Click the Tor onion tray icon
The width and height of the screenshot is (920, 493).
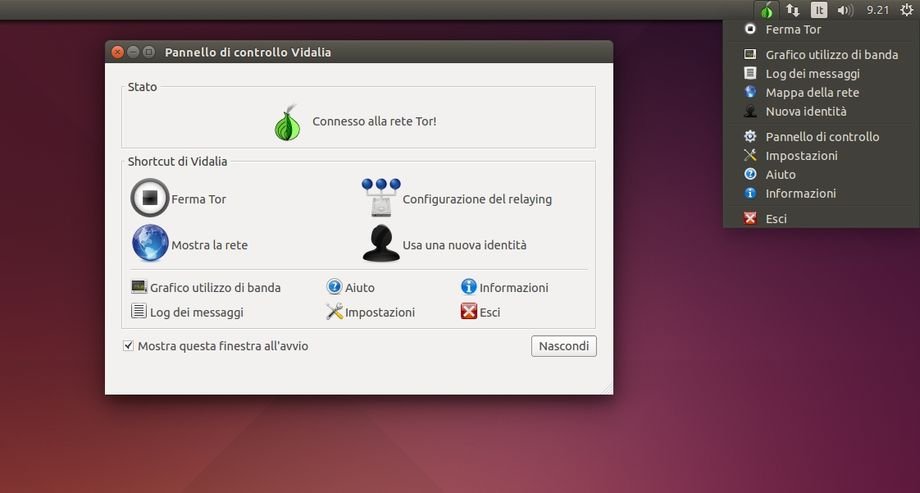point(765,10)
